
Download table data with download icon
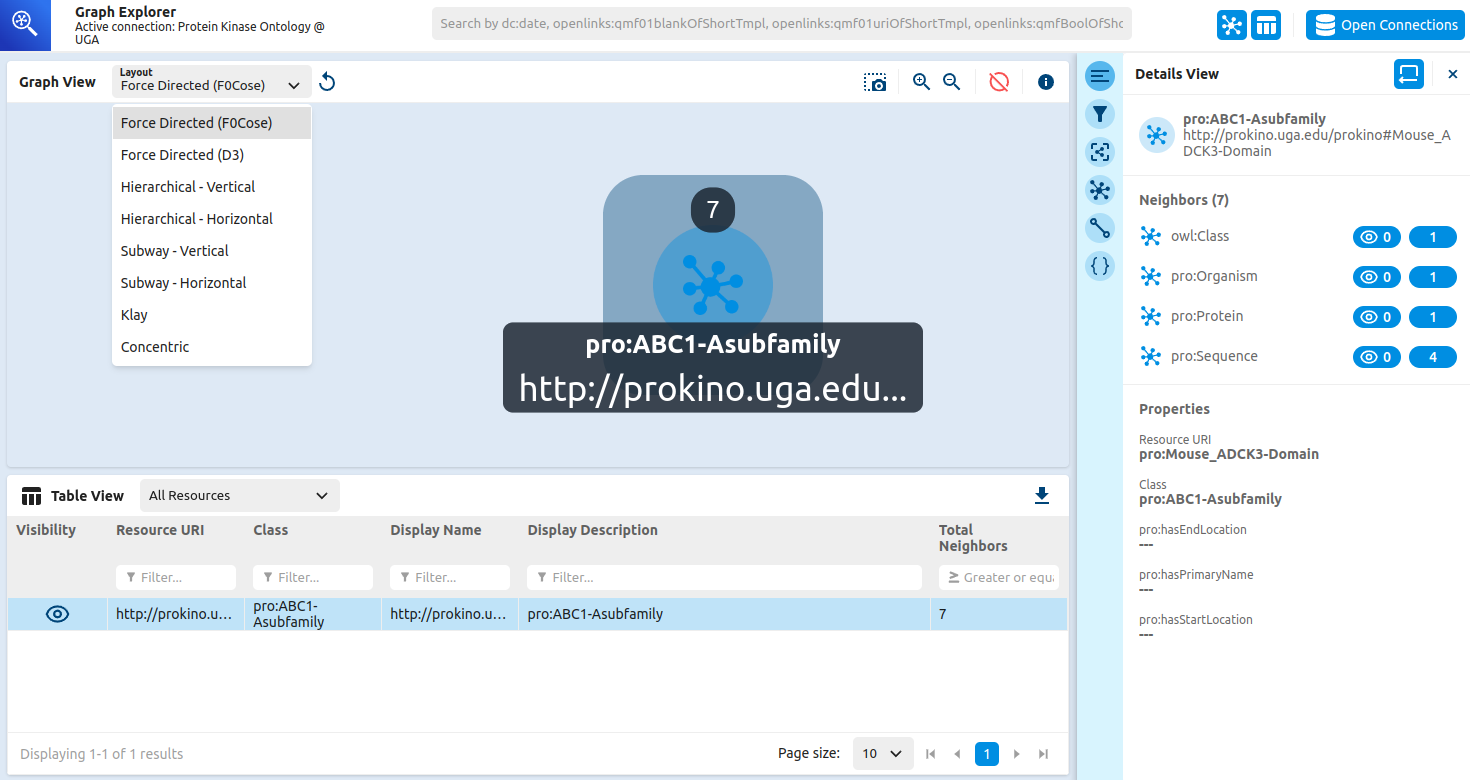point(1042,496)
